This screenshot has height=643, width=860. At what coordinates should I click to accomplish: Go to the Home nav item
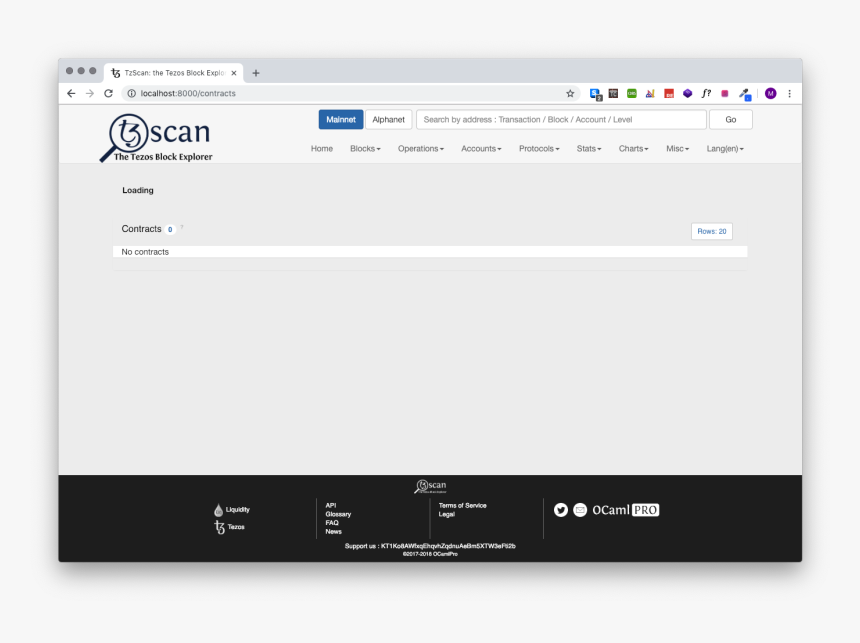click(322, 149)
